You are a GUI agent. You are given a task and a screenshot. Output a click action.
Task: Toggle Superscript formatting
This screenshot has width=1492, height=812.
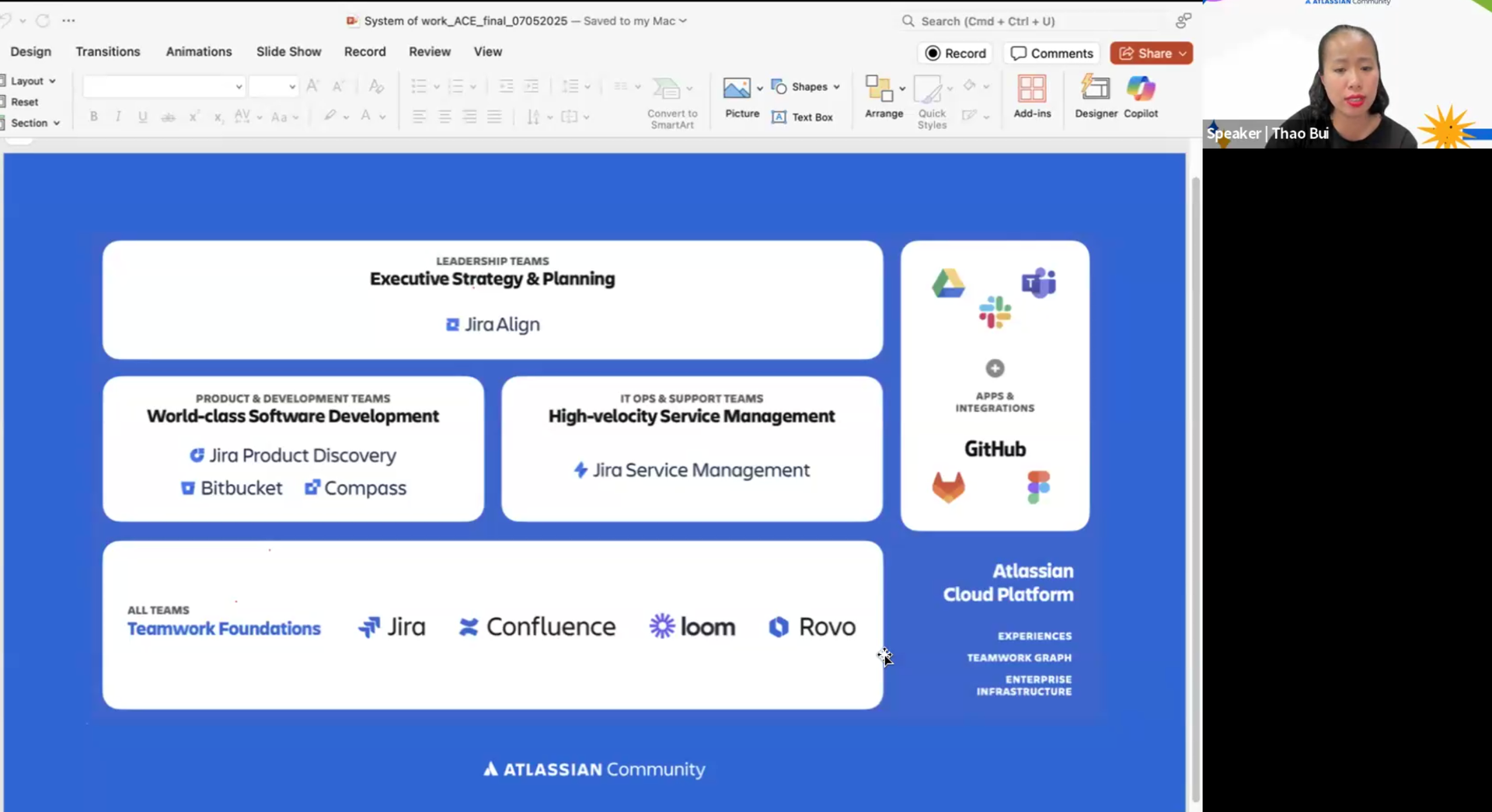point(193,117)
